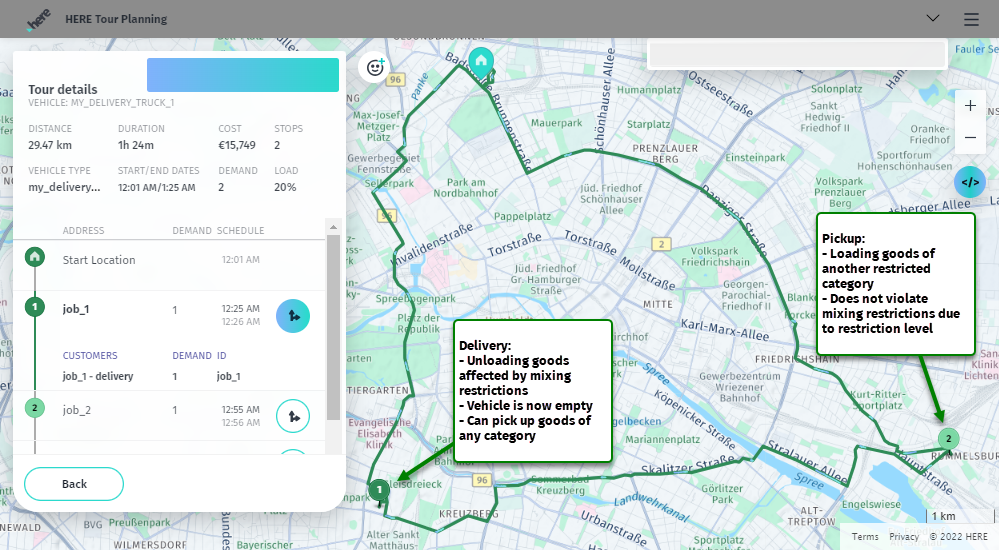
Task: Open the code view button
Action: [970, 182]
